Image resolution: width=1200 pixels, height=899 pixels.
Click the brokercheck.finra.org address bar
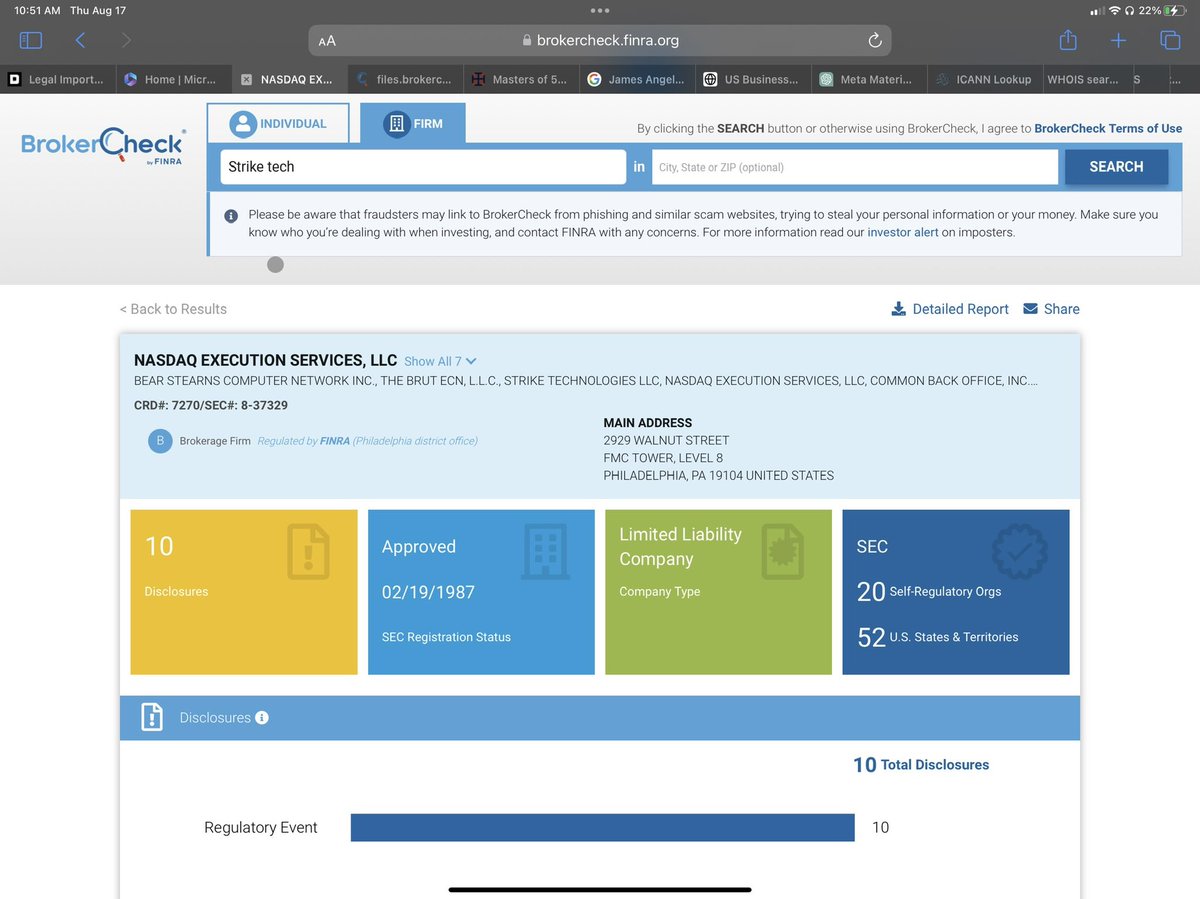click(600, 41)
